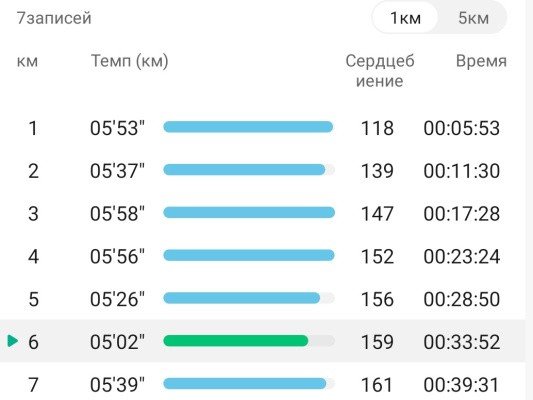This screenshot has height=400, width=533.
Task: Select the km 1 row pace bar
Action: [x=248, y=127]
